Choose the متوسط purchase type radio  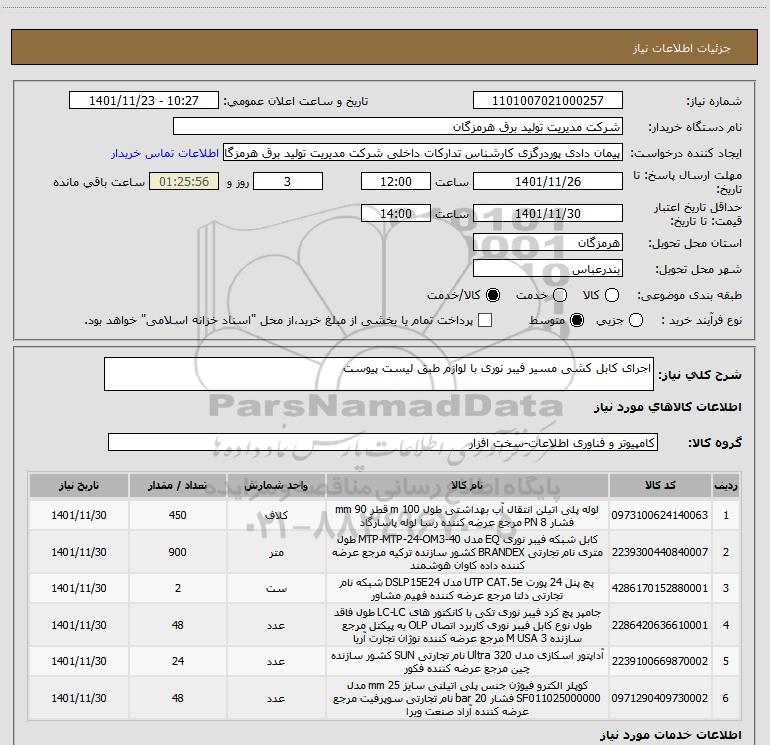click(x=577, y=321)
